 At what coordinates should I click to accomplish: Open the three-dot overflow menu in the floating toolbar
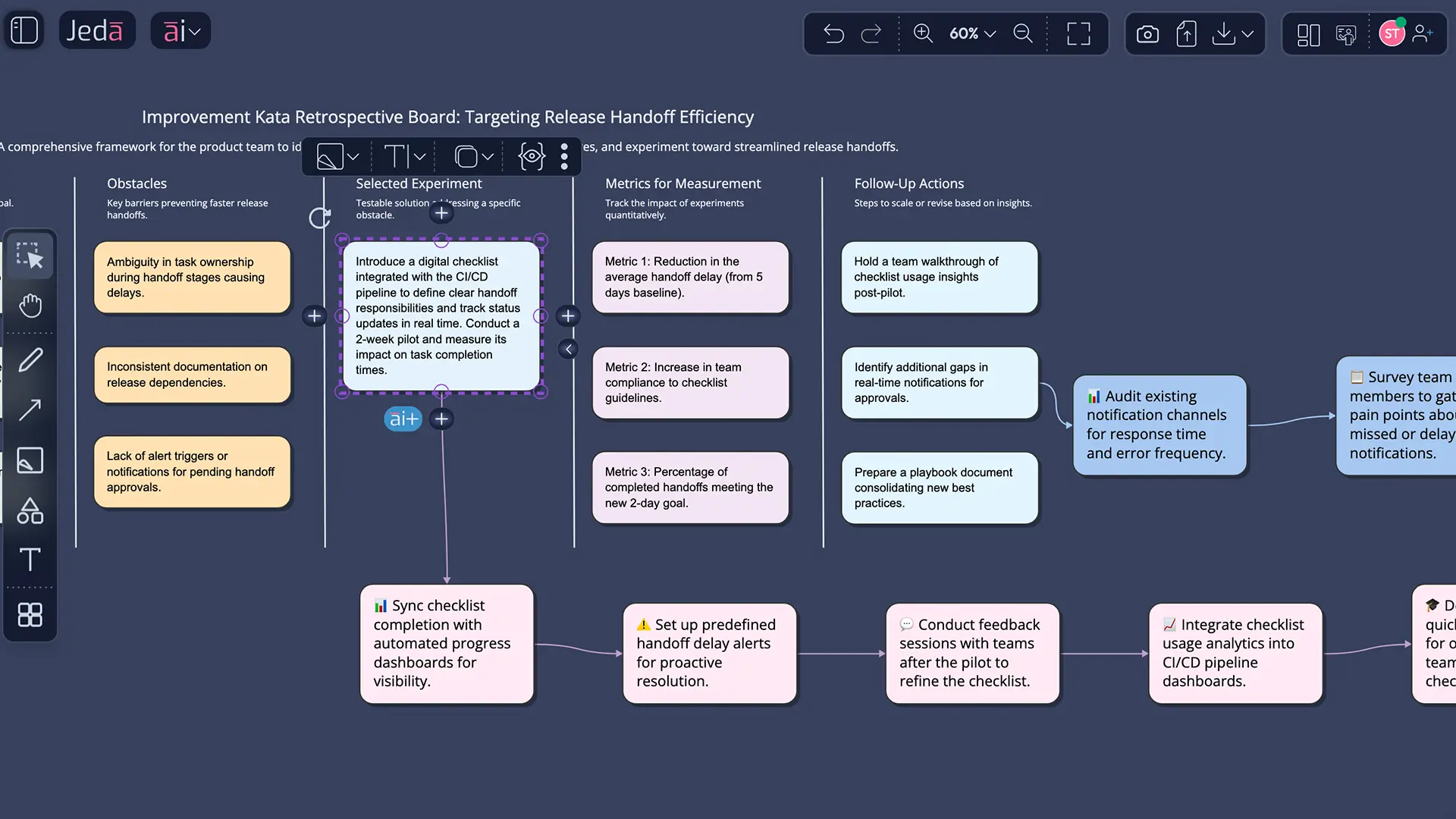(564, 156)
